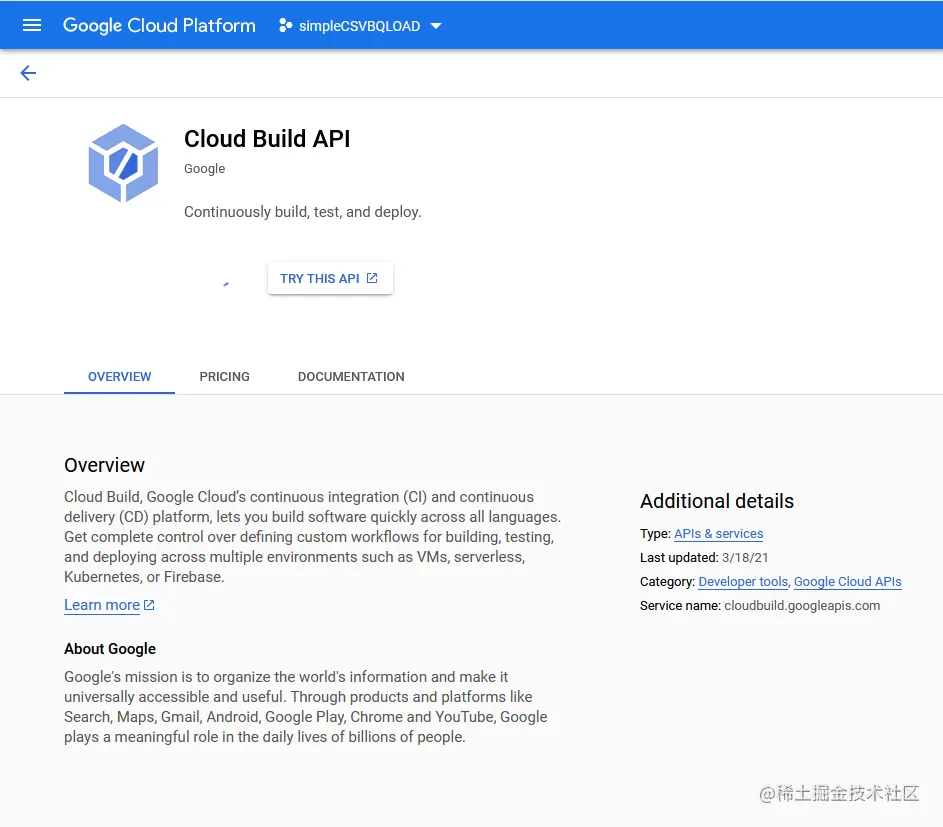The width and height of the screenshot is (943, 827).
Task: Switch to the PRICING tab
Action: coord(224,377)
